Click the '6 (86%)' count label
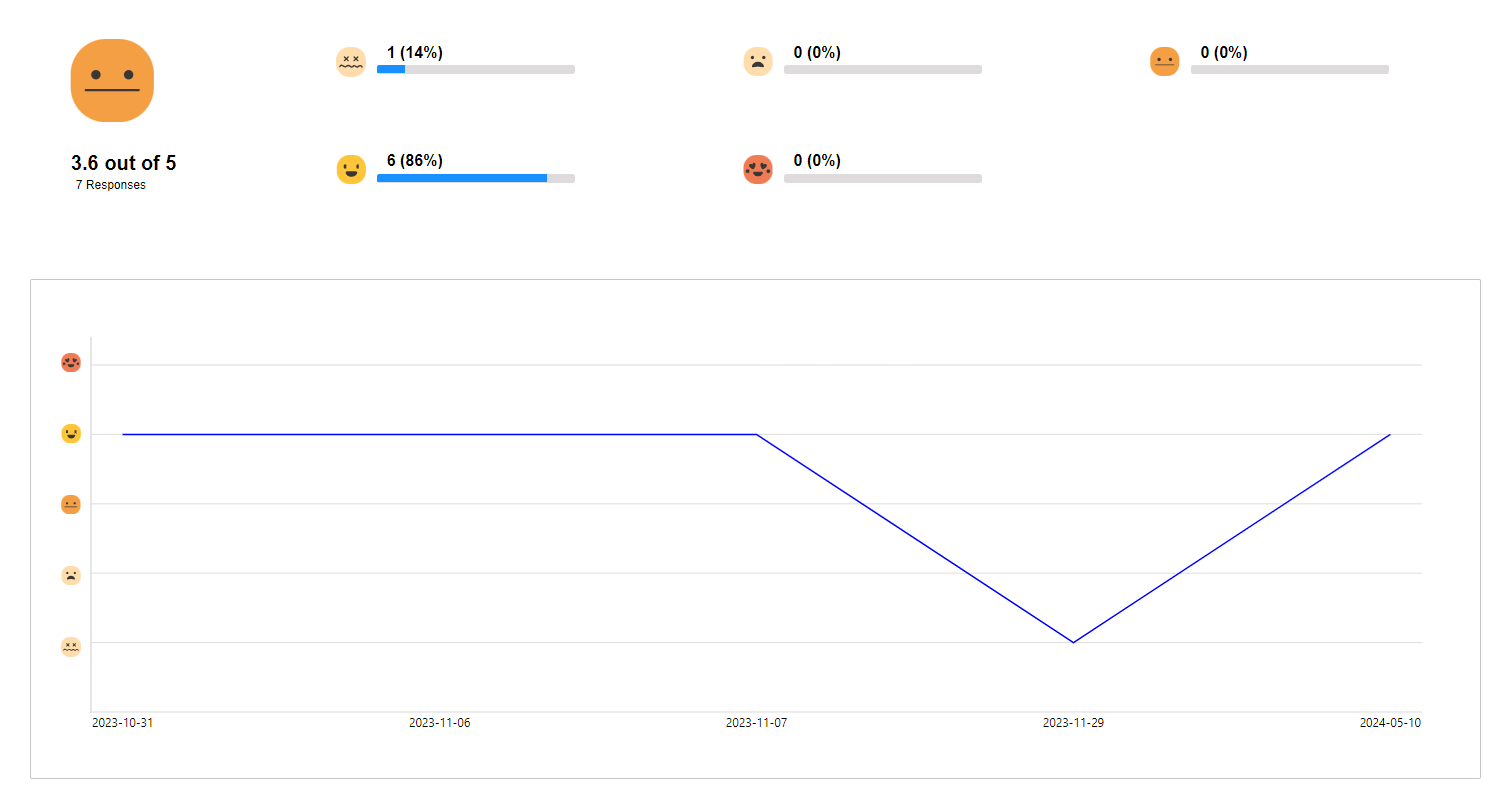The image size is (1510, 792). click(x=415, y=161)
